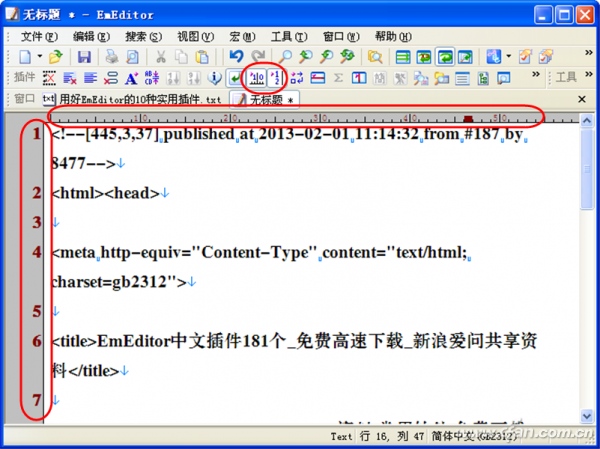Open properties for all configurations icon

point(546,57)
